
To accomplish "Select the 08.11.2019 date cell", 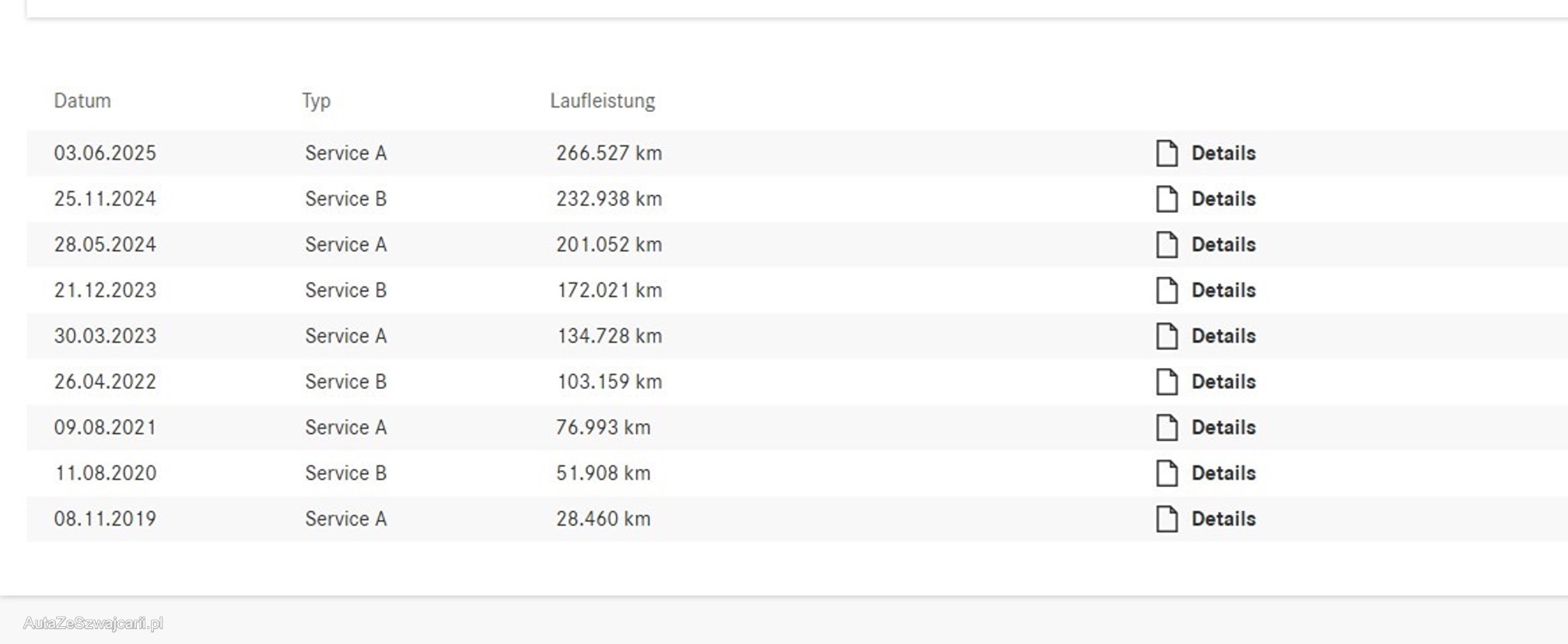I will click(x=105, y=519).
